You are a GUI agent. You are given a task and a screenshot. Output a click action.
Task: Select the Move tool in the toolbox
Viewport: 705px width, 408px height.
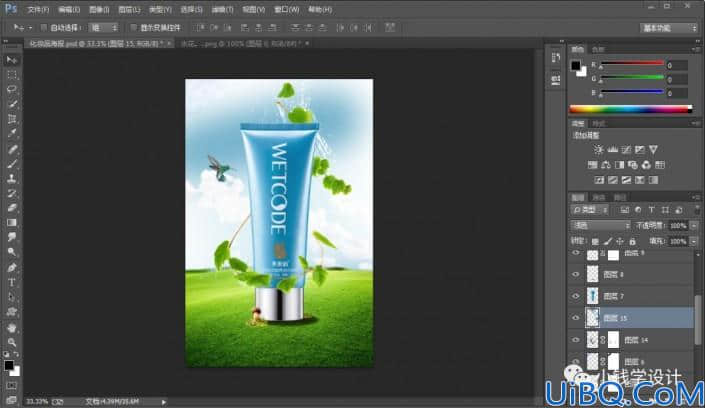12,60
